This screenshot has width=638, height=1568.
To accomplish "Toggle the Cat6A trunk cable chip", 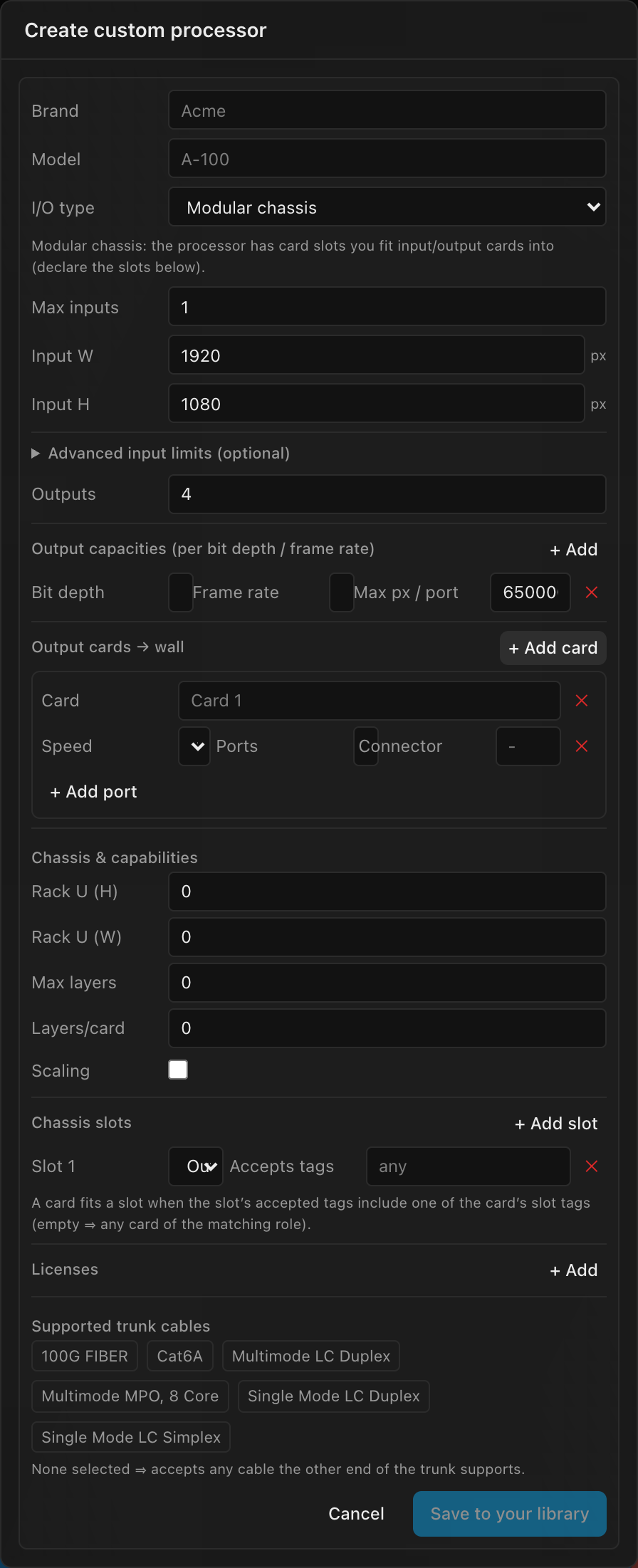I will (x=180, y=1356).
